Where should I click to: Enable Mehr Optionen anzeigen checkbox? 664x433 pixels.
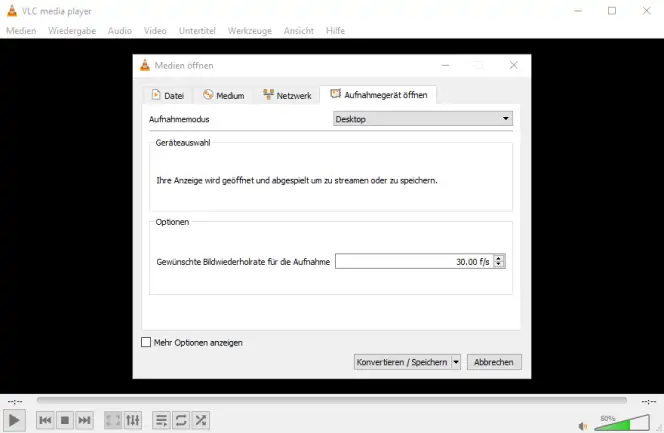[x=146, y=342]
